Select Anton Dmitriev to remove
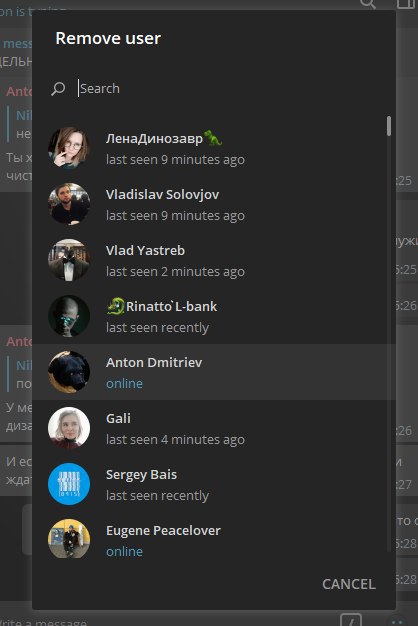 (214, 372)
